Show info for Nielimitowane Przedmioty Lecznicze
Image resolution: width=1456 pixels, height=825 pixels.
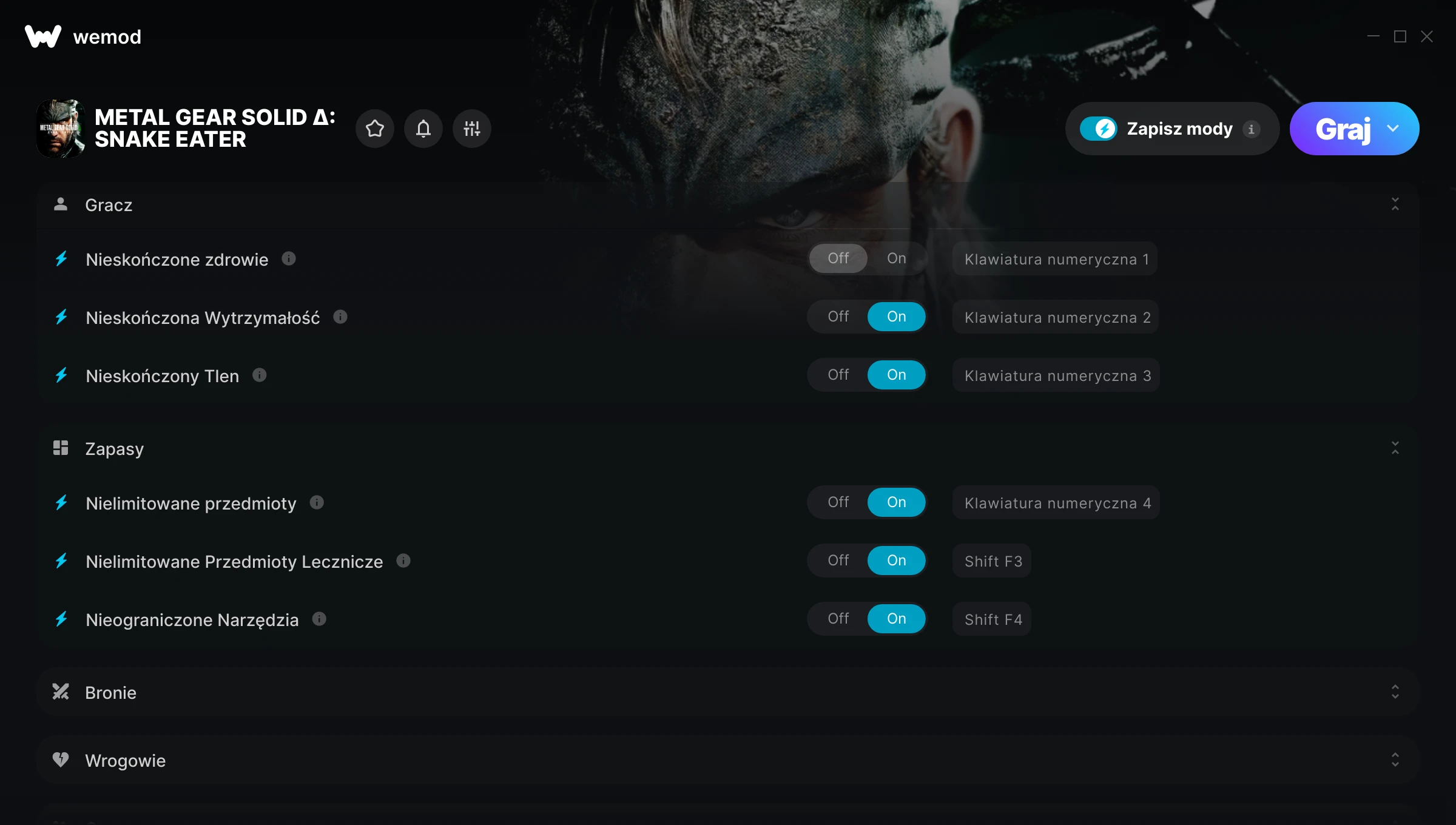(403, 561)
